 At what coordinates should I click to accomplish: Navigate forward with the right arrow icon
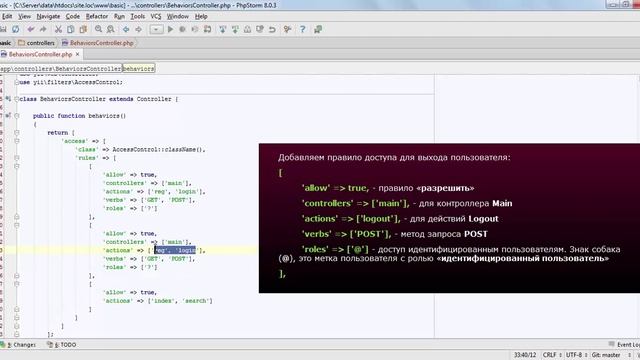click(138, 29)
